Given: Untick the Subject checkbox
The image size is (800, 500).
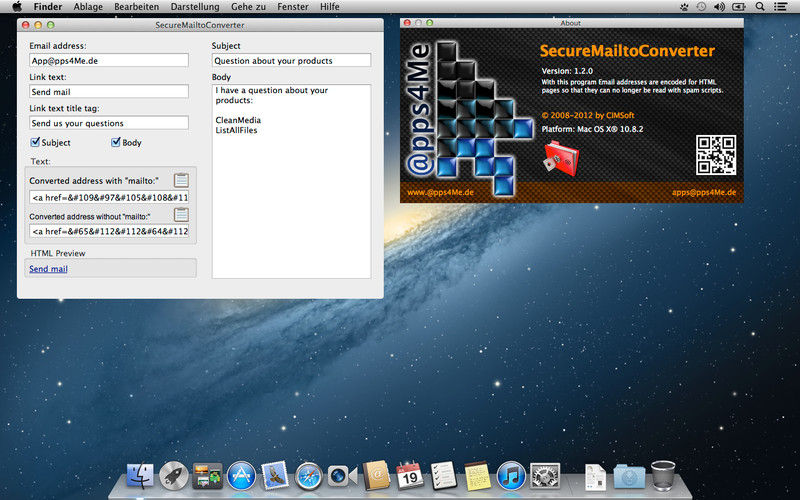Looking at the screenshot, I should 35,142.
